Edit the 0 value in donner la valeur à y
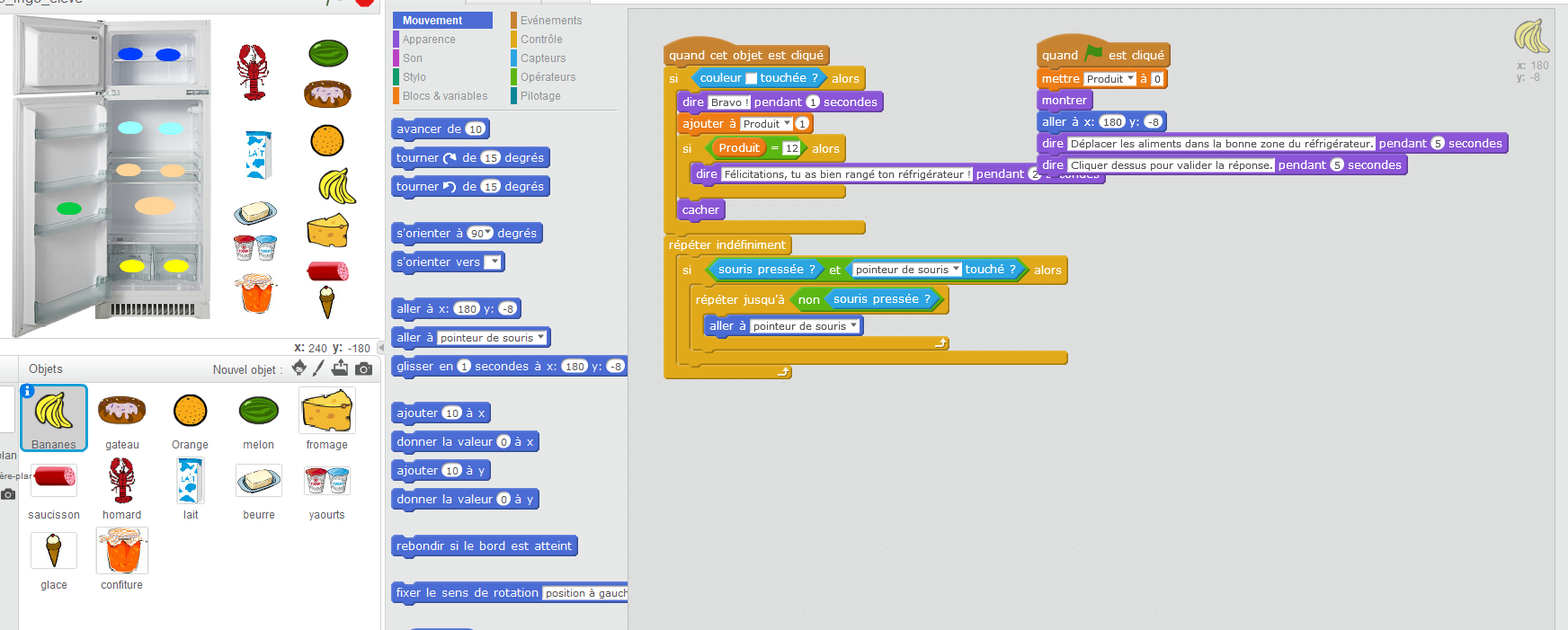 tap(503, 500)
